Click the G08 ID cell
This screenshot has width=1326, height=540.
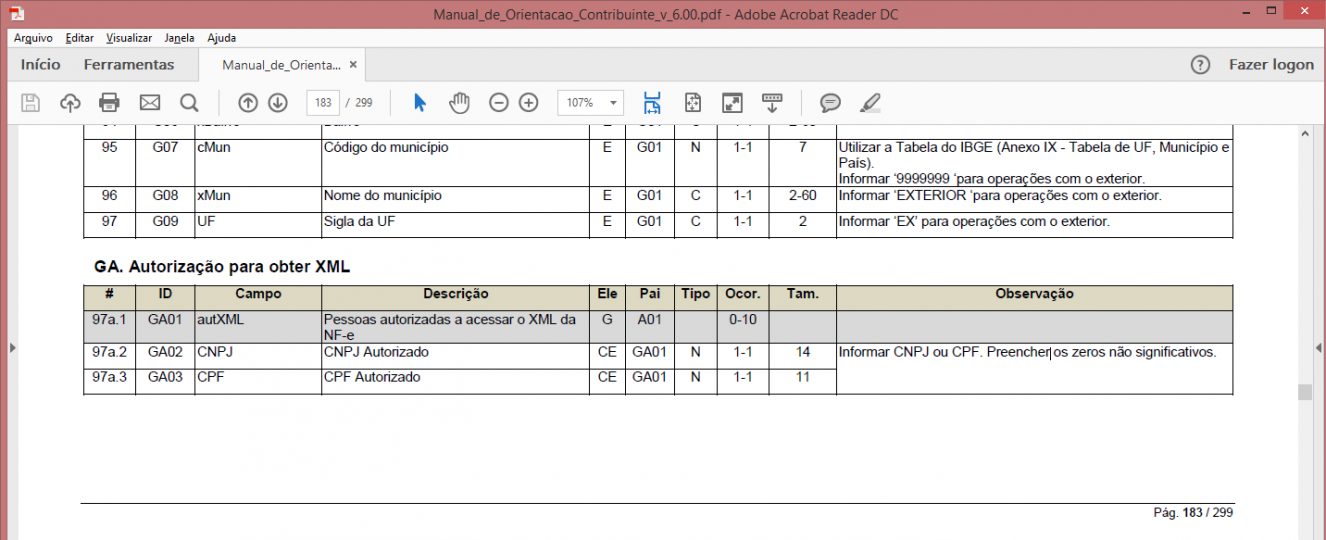(165, 199)
